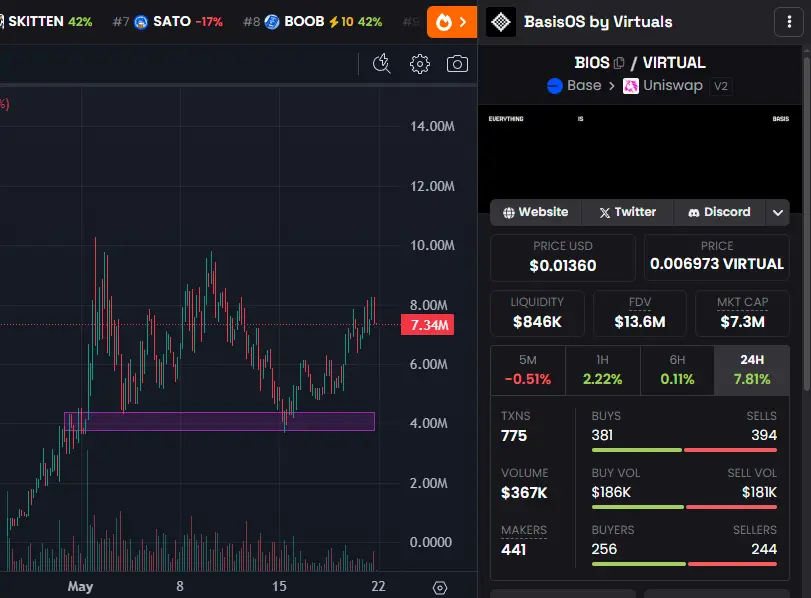Click the 14.00M price axis label
The width and height of the screenshot is (811, 598).
pyautogui.click(x=432, y=126)
